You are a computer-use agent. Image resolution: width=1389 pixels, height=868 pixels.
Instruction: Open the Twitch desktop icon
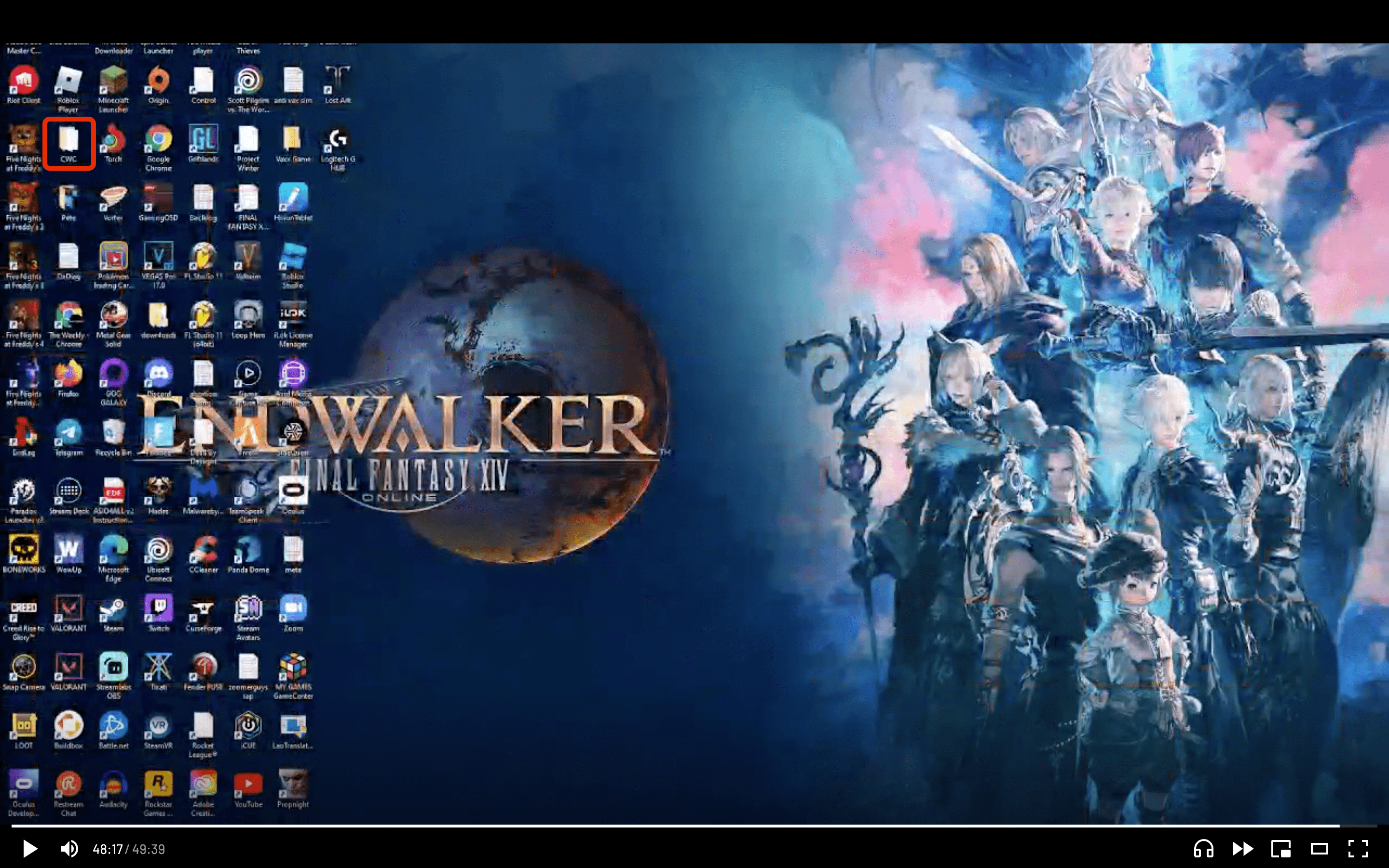(158, 613)
